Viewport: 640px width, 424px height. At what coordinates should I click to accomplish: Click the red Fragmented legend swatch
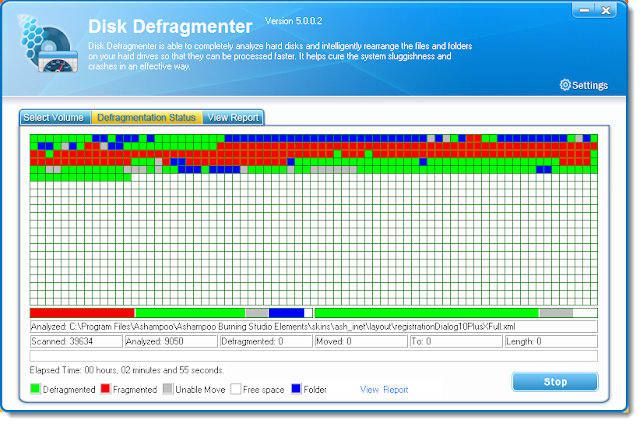[105, 389]
